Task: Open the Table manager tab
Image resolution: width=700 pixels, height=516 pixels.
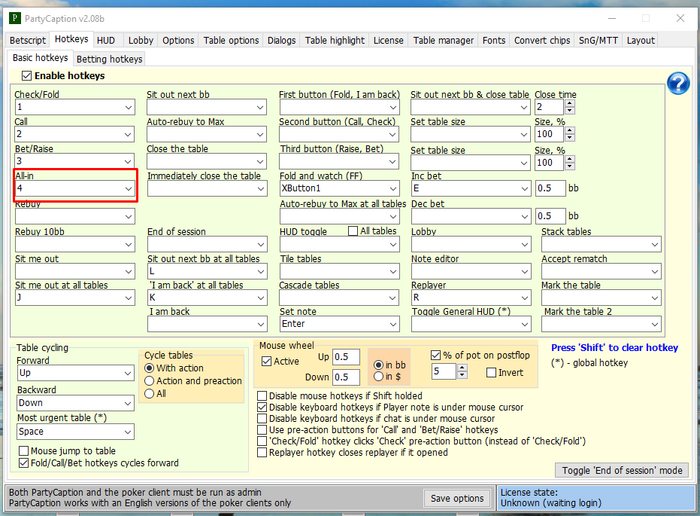Action: [443, 40]
